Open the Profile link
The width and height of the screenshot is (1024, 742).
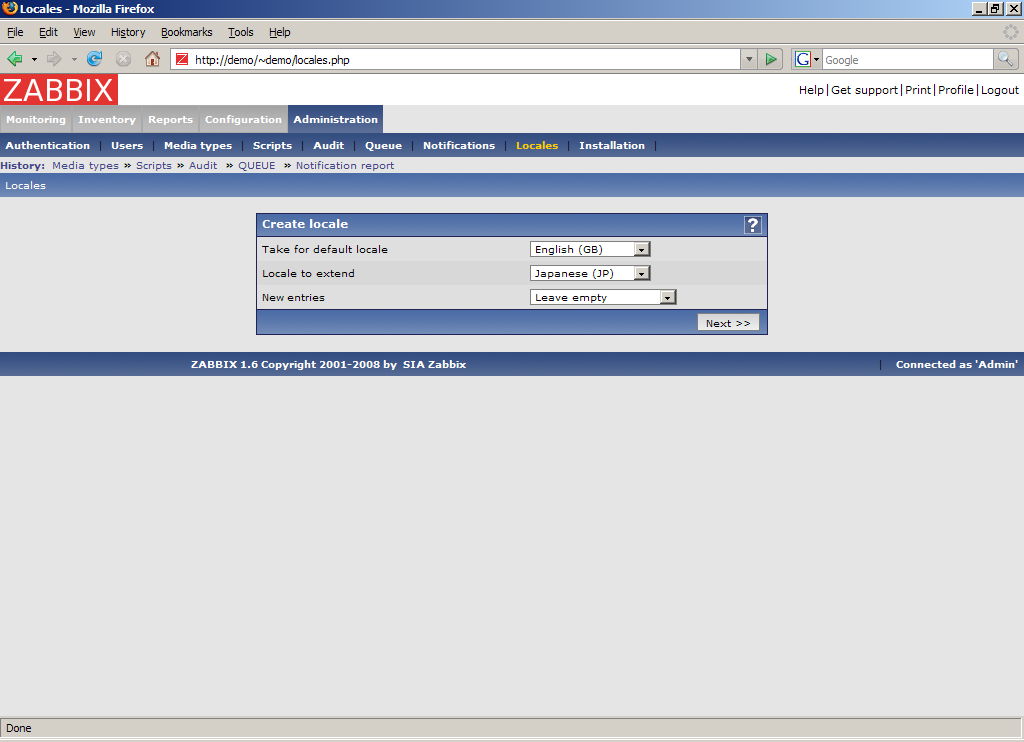click(955, 90)
